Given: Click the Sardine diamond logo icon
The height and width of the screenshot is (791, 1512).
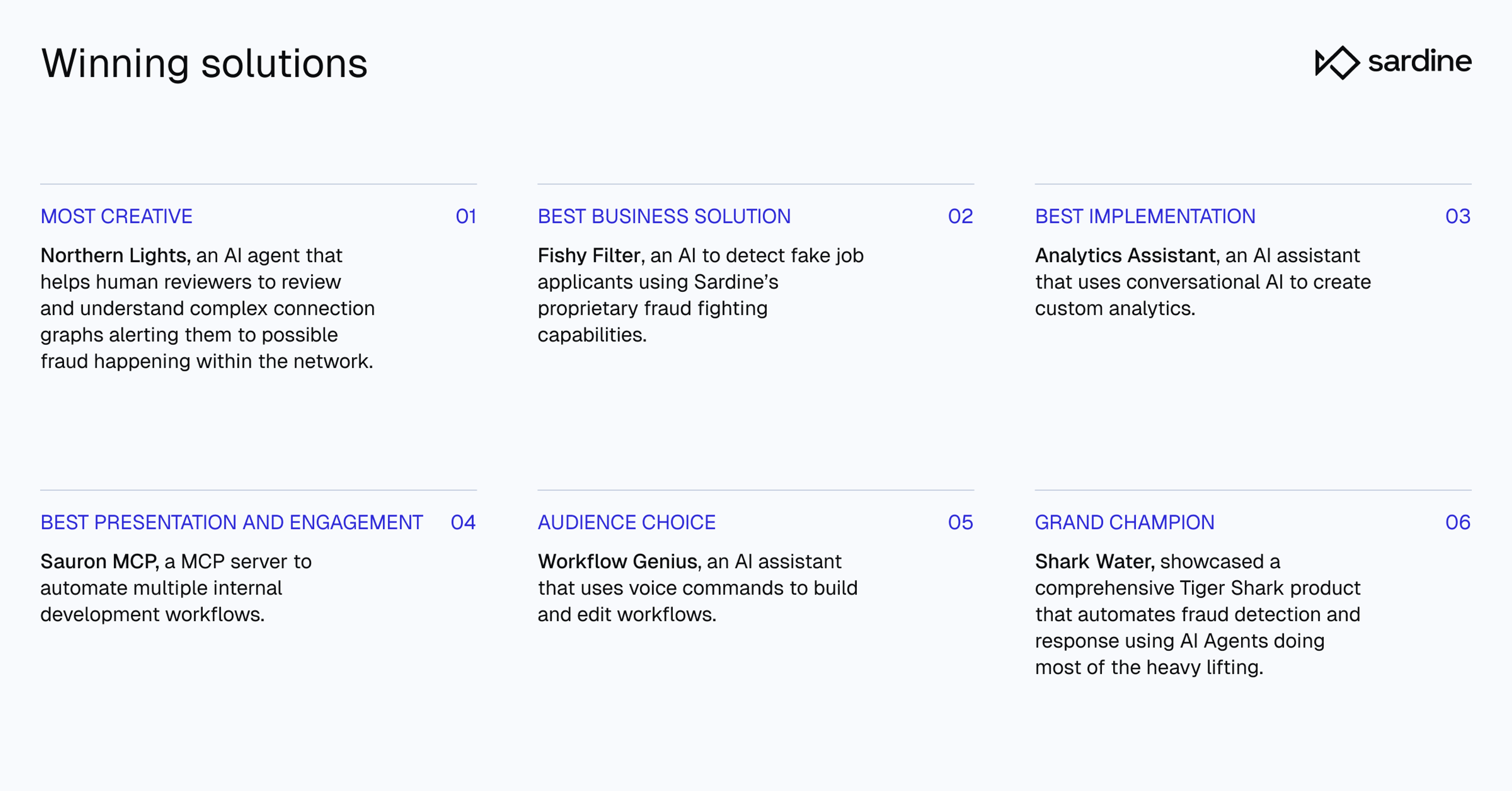Looking at the screenshot, I should pyautogui.click(x=1337, y=62).
